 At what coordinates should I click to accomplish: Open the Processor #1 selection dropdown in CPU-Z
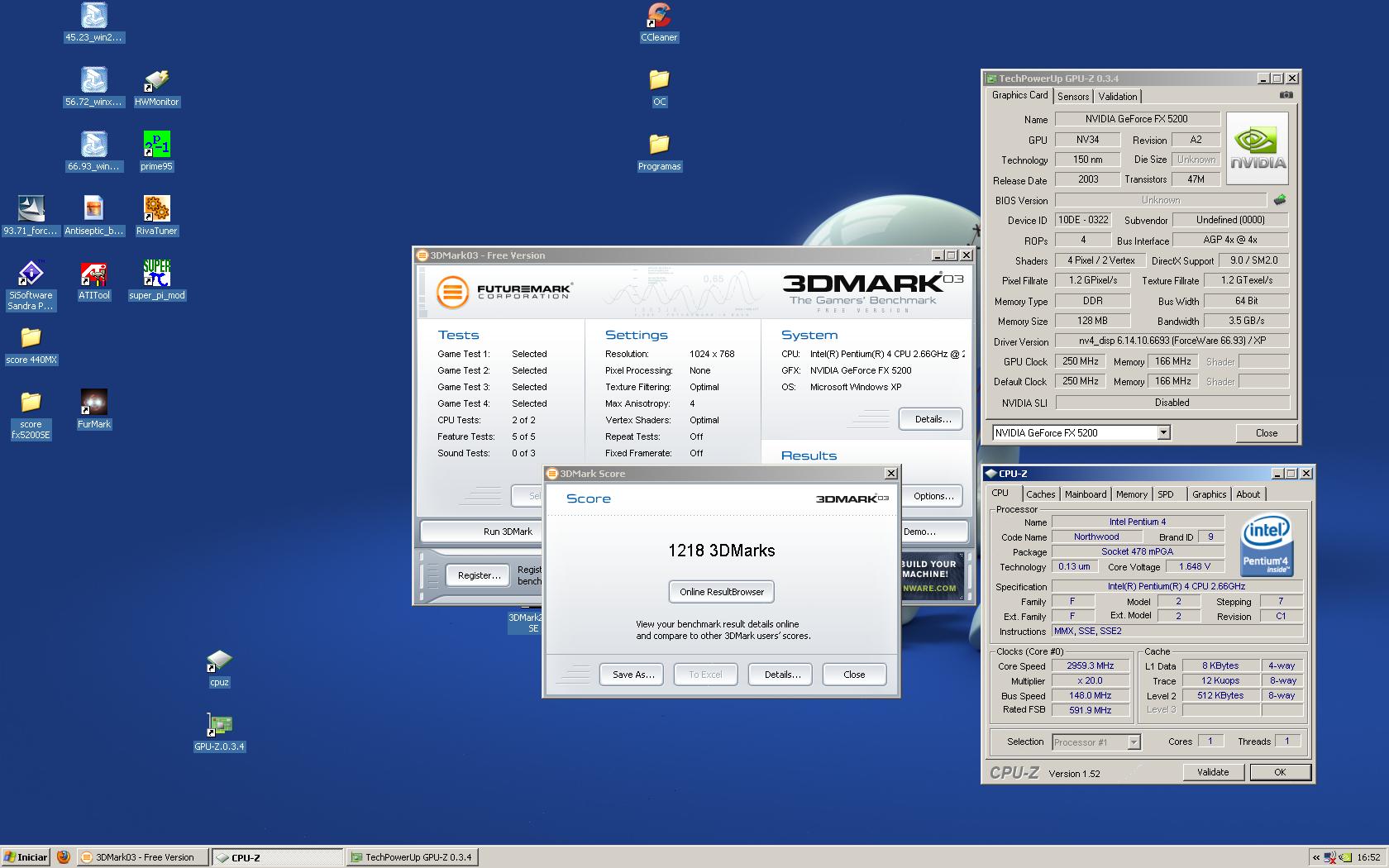pyautogui.click(x=1134, y=742)
